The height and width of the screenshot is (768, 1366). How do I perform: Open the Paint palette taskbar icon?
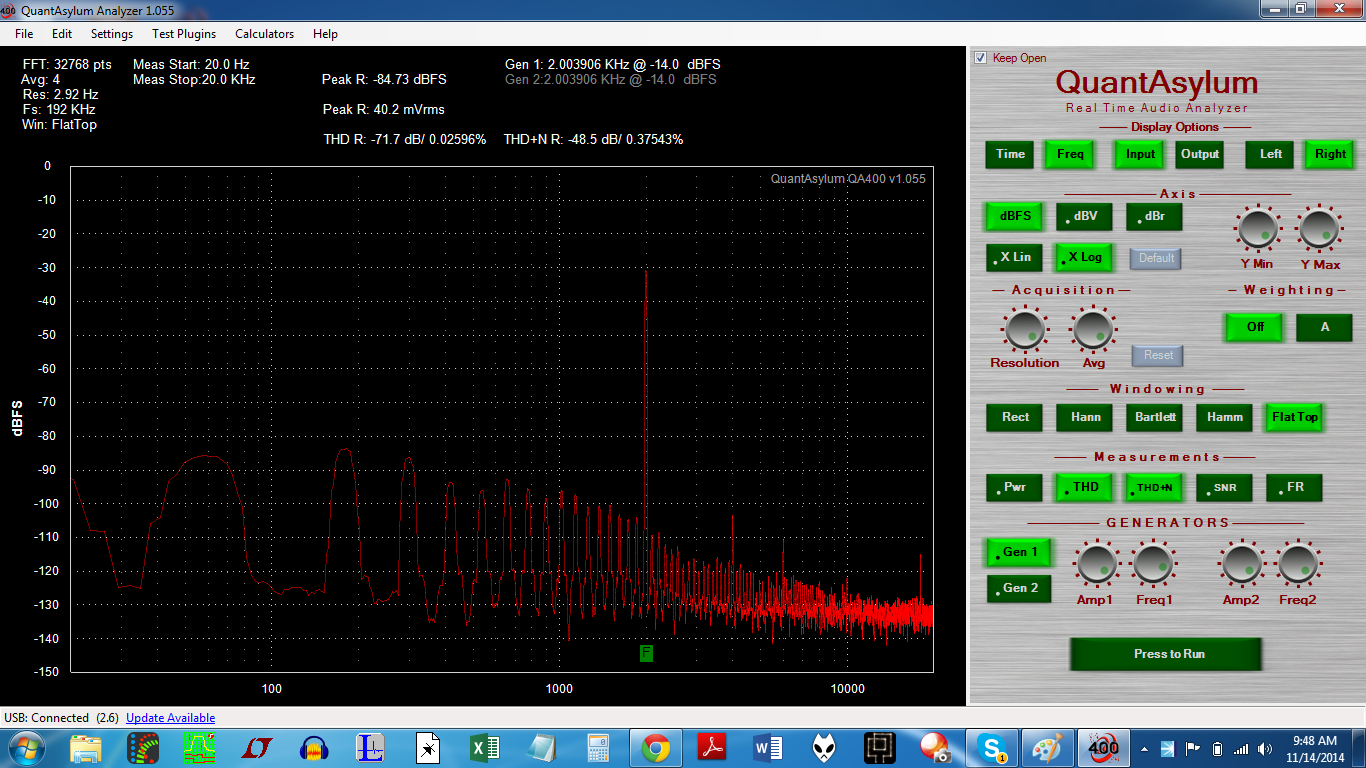pos(1048,748)
